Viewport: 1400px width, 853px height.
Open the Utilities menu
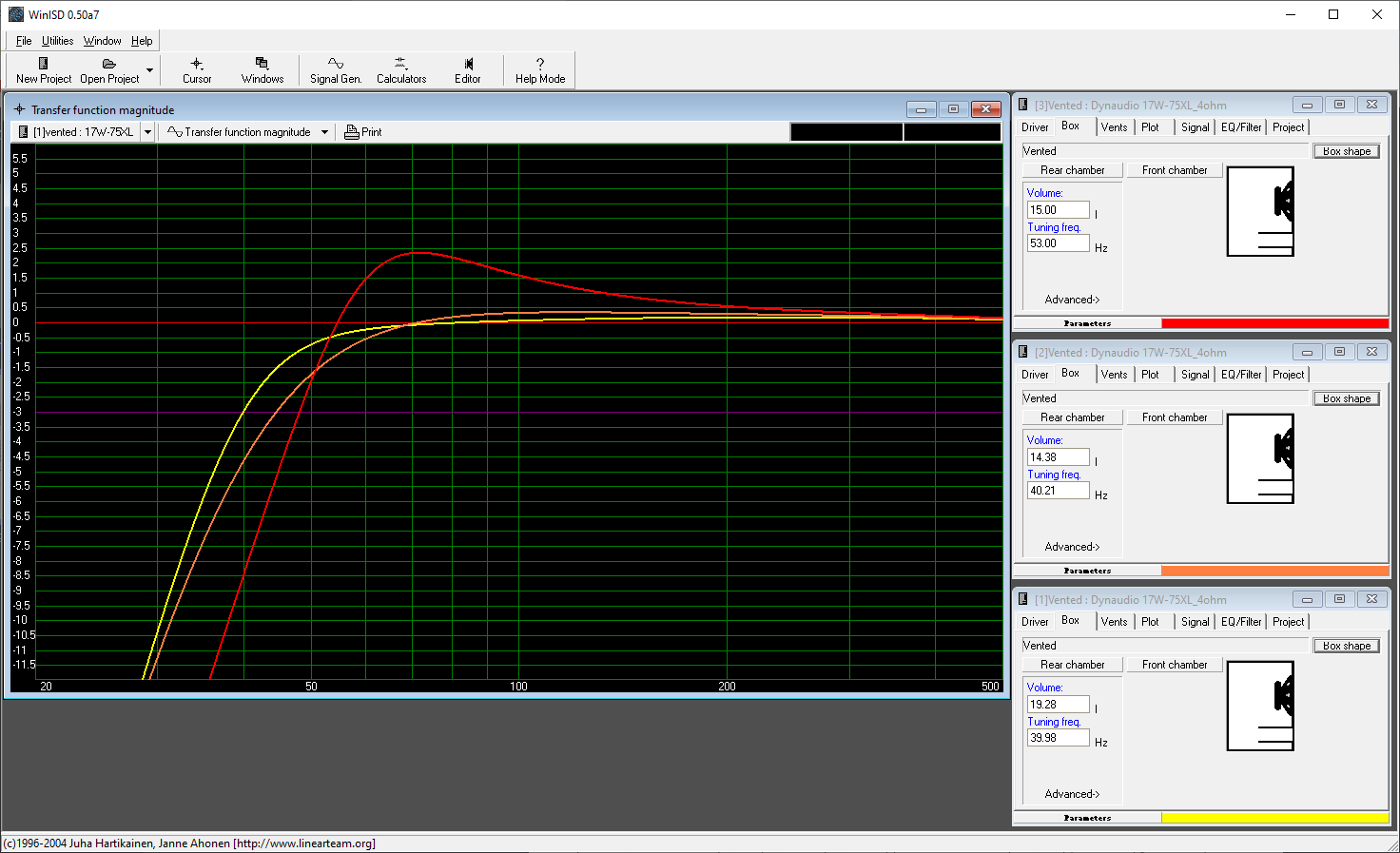coord(57,41)
